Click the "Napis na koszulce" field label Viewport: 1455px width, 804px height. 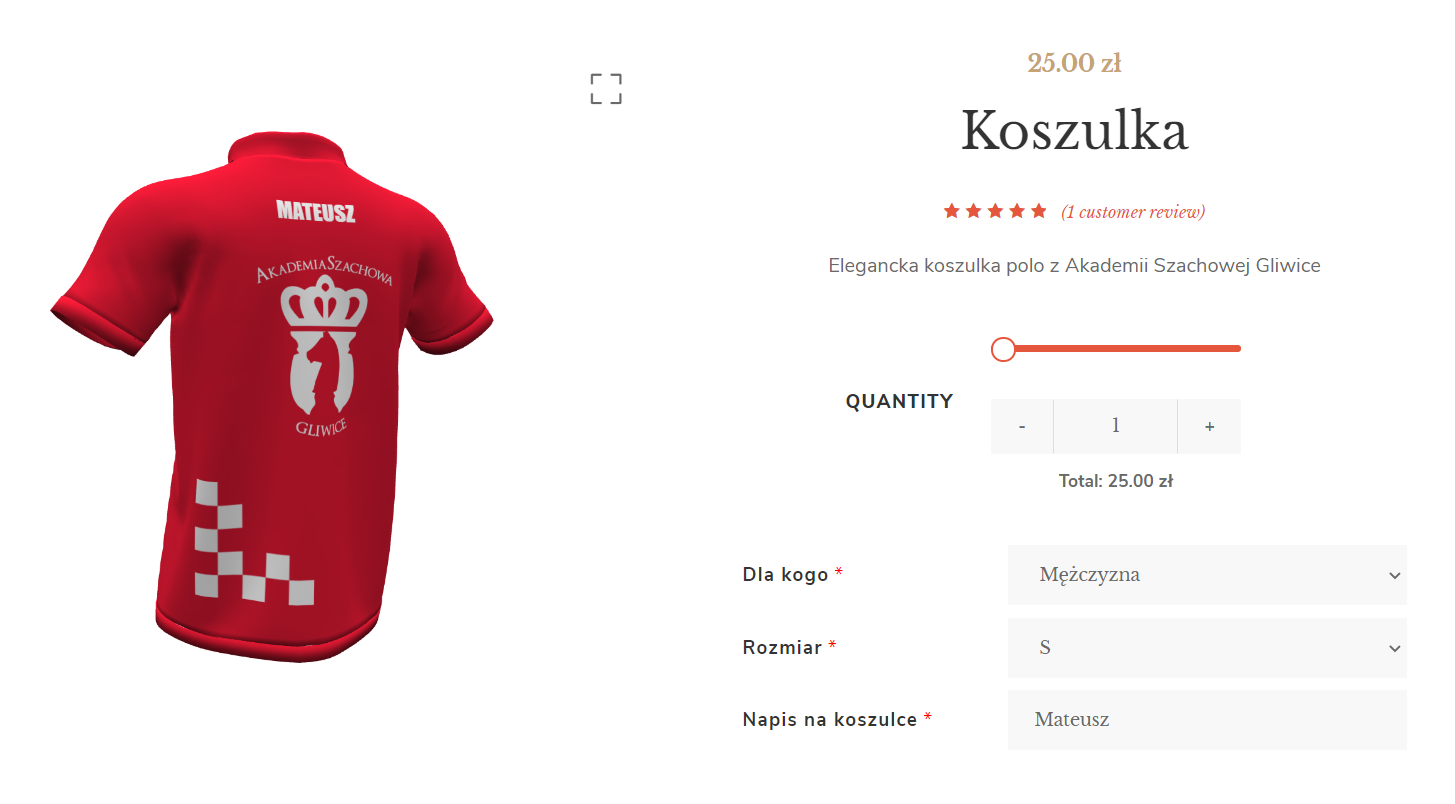pos(830,720)
